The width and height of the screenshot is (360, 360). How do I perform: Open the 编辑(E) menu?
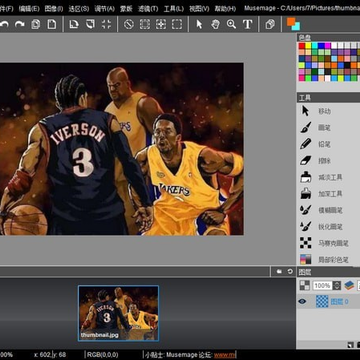click(x=29, y=8)
